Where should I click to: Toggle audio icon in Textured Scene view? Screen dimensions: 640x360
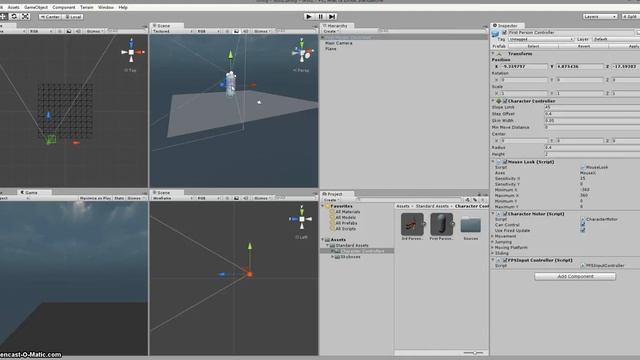(x=245, y=31)
